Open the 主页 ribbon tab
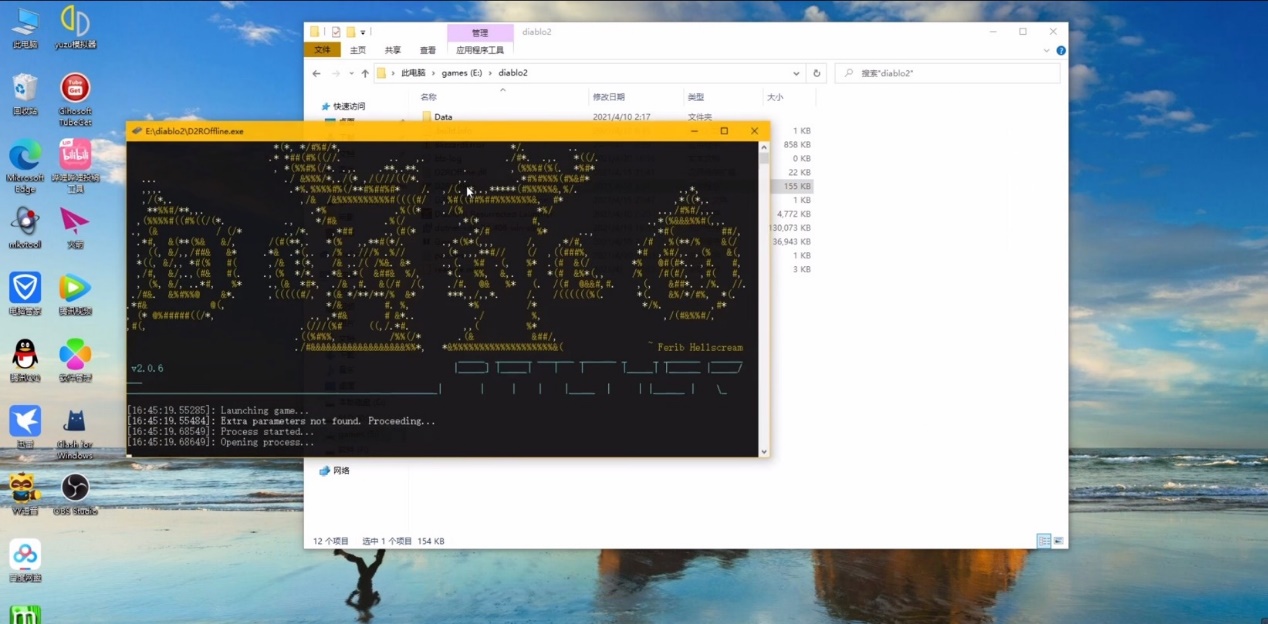The height and width of the screenshot is (624, 1268). tap(358, 50)
